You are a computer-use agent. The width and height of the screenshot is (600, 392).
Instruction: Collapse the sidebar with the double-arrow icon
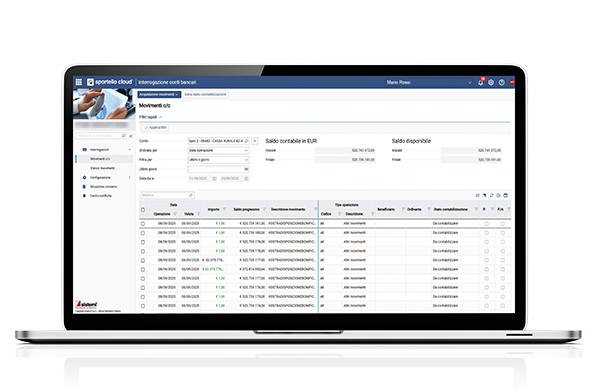tap(131, 136)
